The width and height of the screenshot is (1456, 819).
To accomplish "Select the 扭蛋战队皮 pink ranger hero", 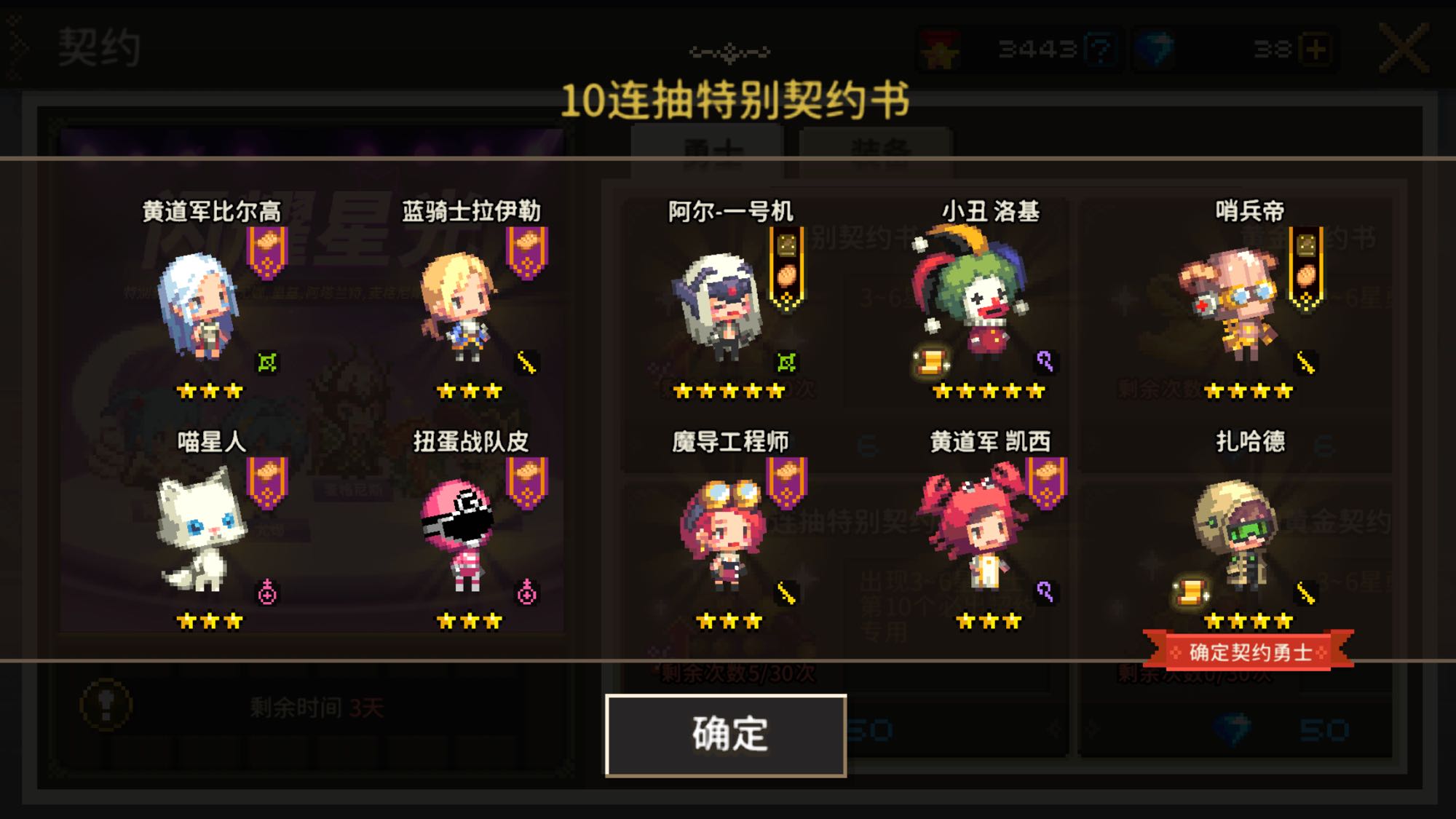I will click(x=460, y=533).
